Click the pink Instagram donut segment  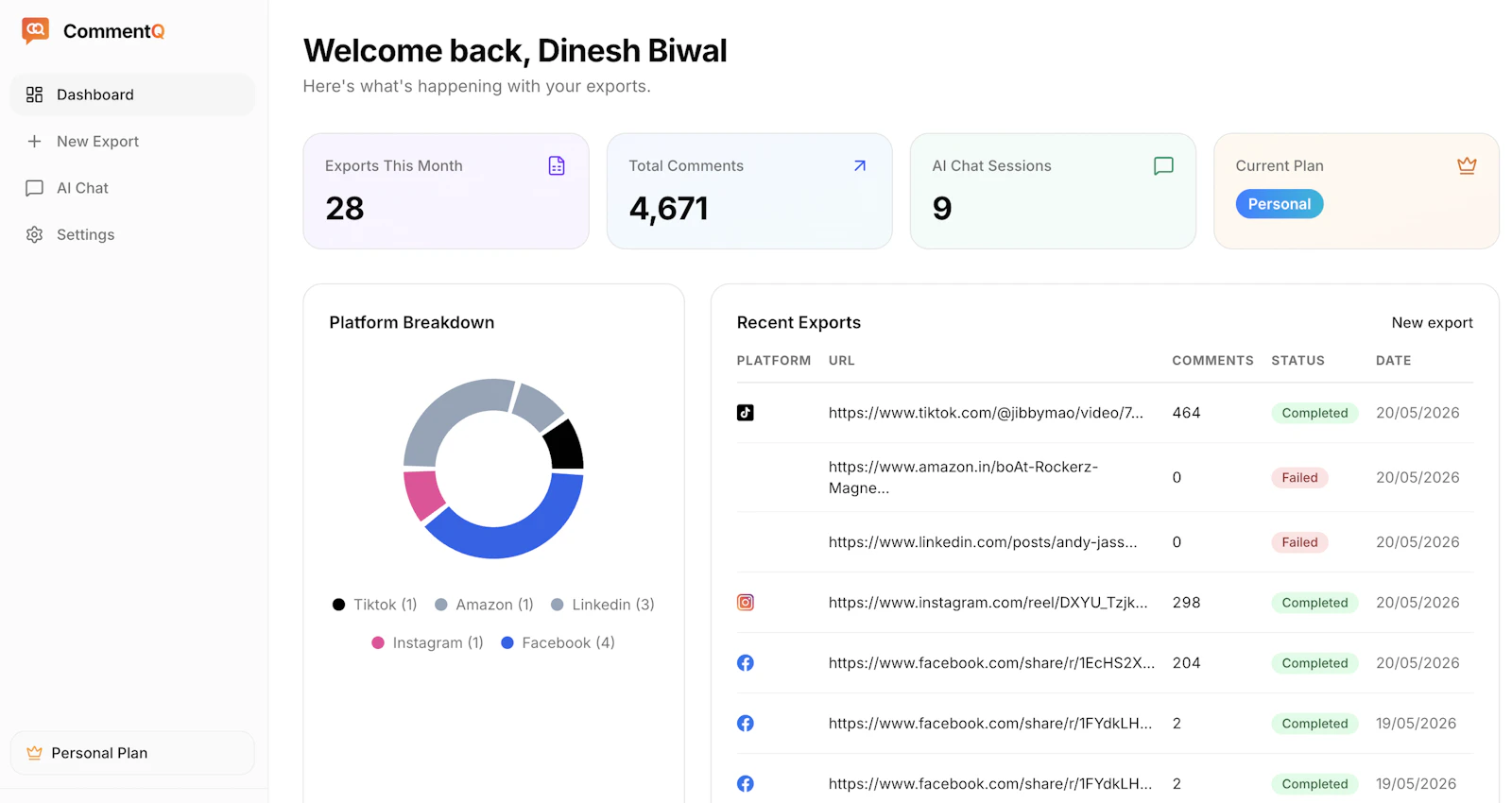422,495
